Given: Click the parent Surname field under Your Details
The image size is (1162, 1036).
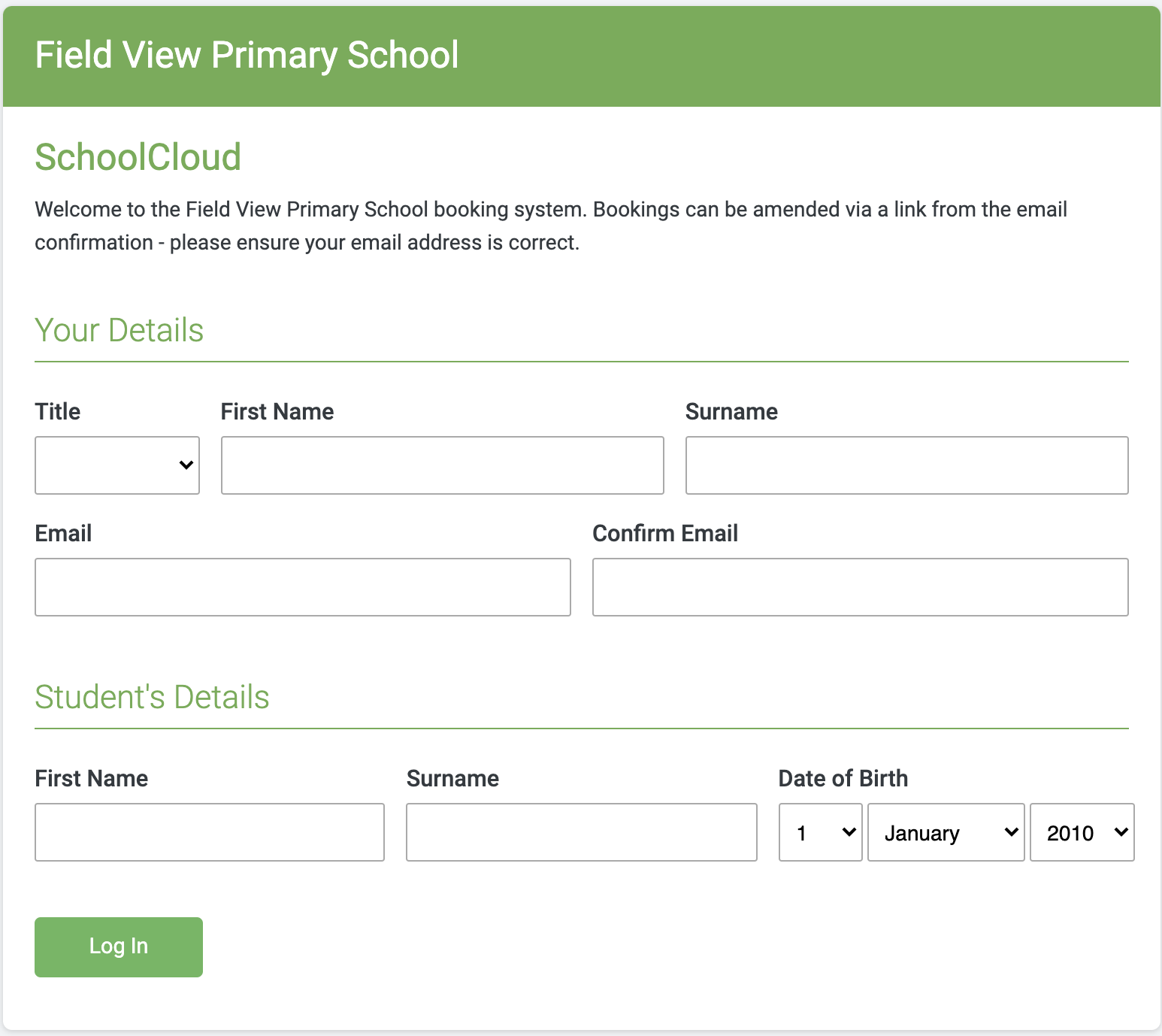Looking at the screenshot, I should pos(907,465).
